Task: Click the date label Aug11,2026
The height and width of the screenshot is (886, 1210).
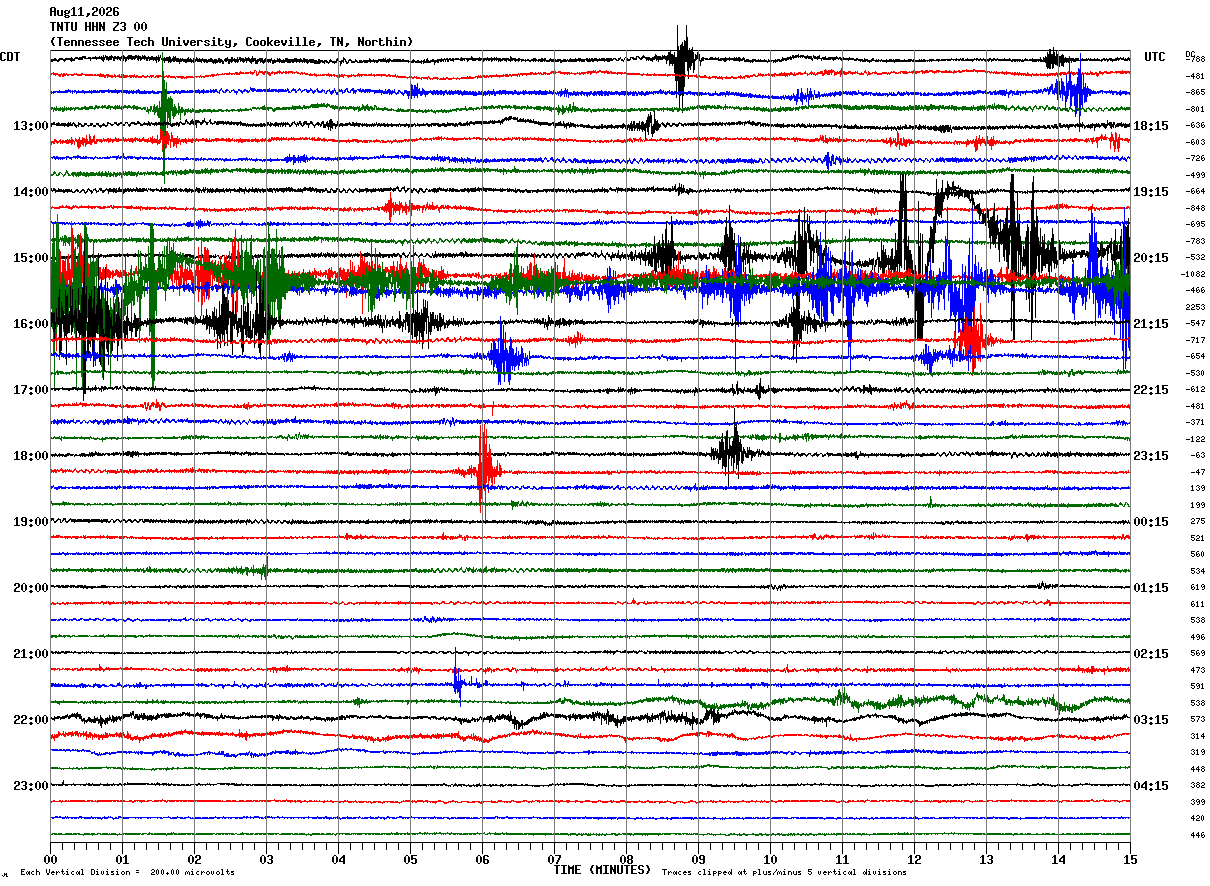Action: [84, 12]
